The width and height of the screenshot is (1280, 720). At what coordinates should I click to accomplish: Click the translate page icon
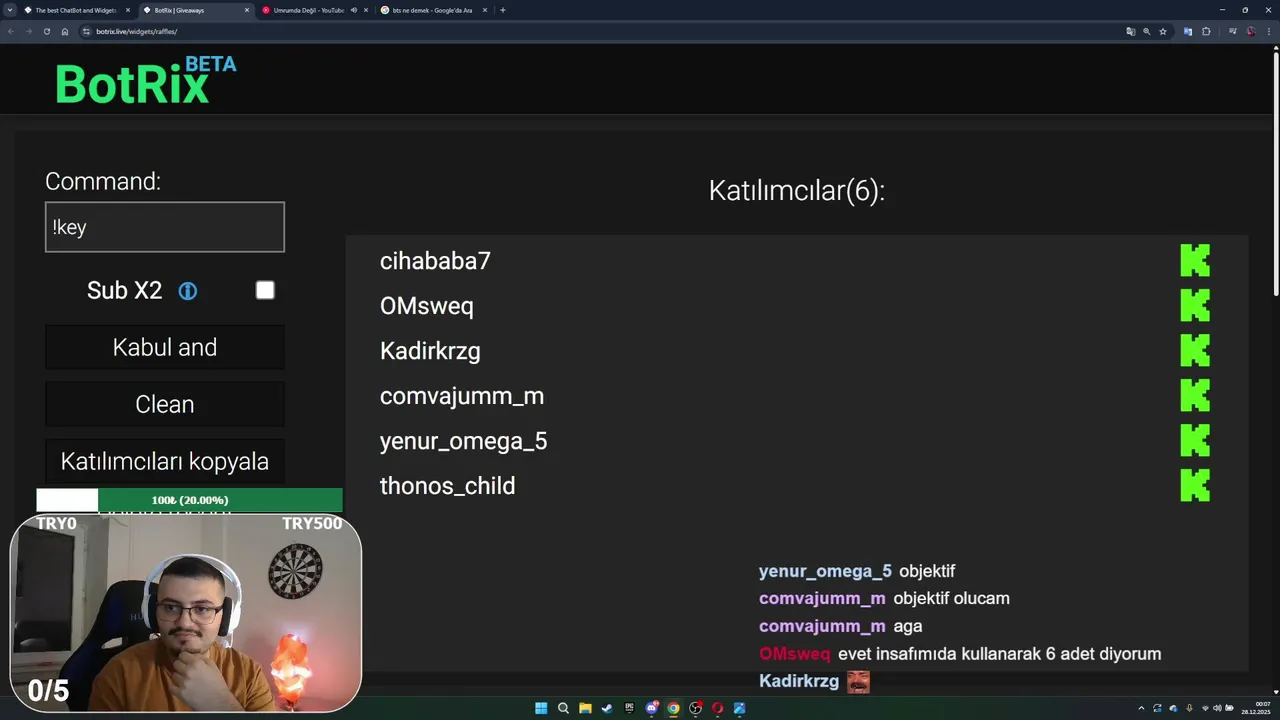(1130, 31)
